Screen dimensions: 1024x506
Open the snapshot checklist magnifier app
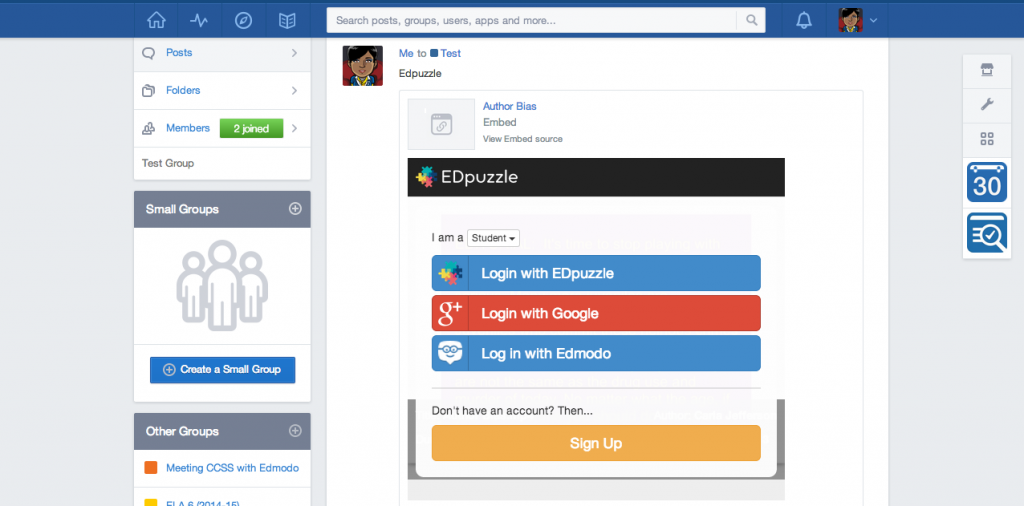click(x=987, y=232)
